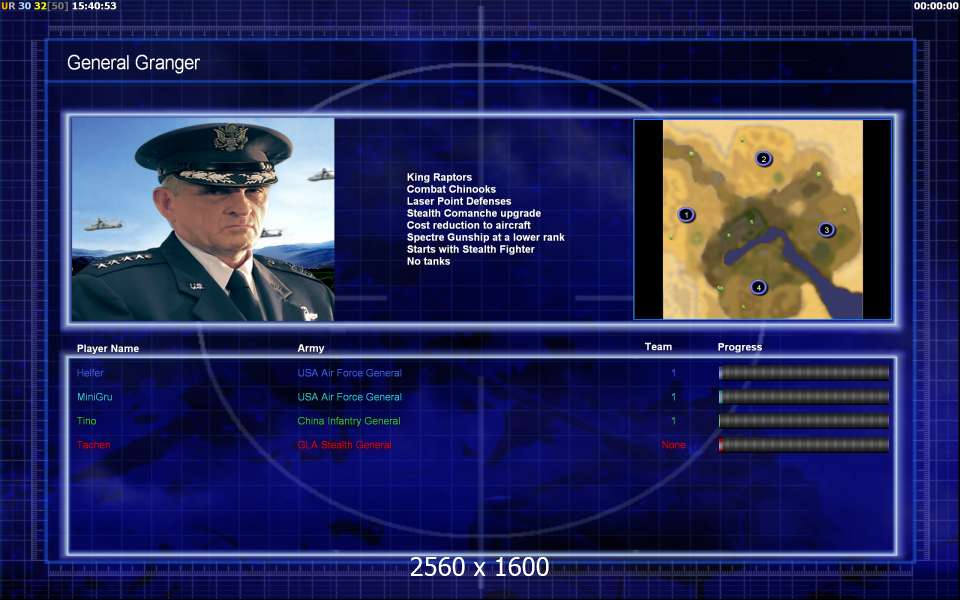Viewport: 960px width, 600px height.
Task: Click start position marker 4 on the map
Action: (x=759, y=287)
